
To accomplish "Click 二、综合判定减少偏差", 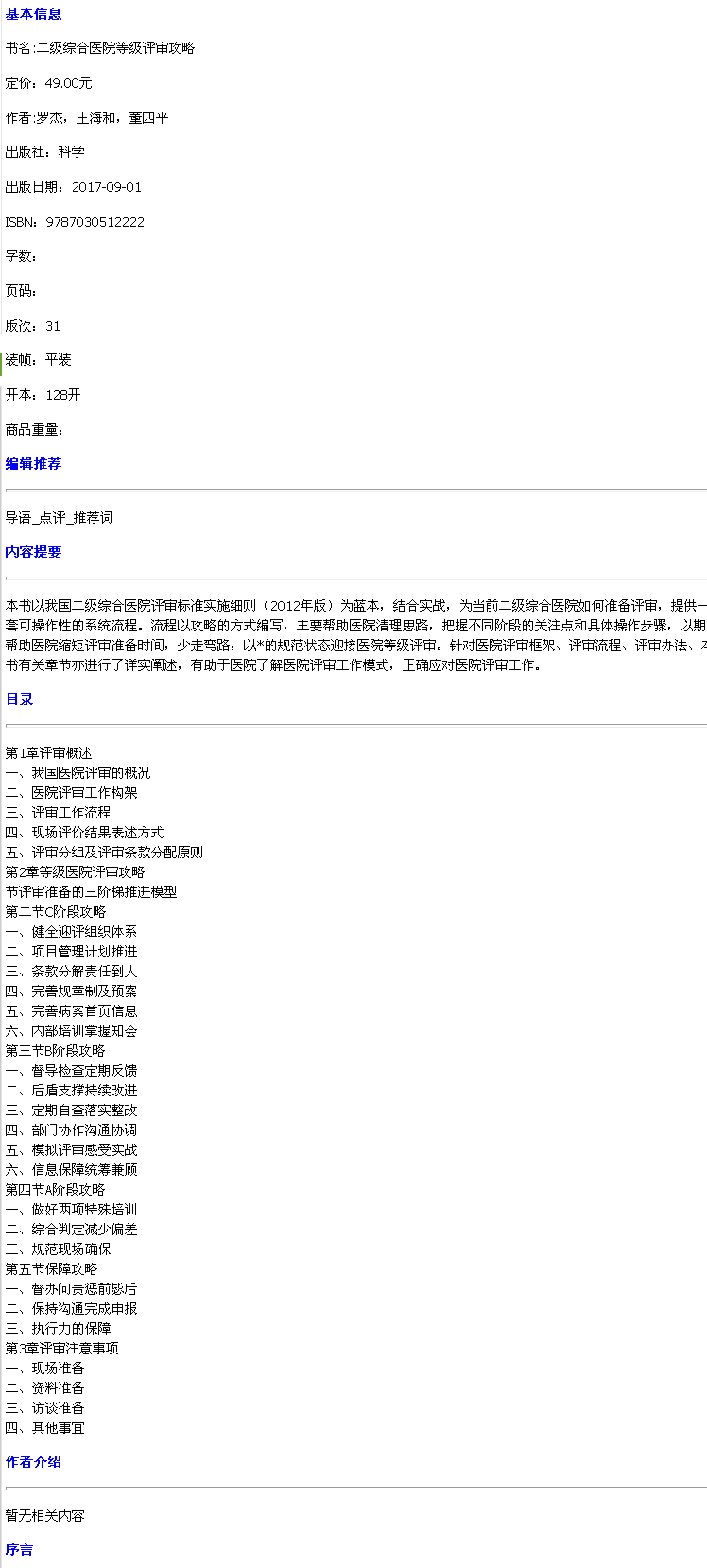I will [x=72, y=1230].
